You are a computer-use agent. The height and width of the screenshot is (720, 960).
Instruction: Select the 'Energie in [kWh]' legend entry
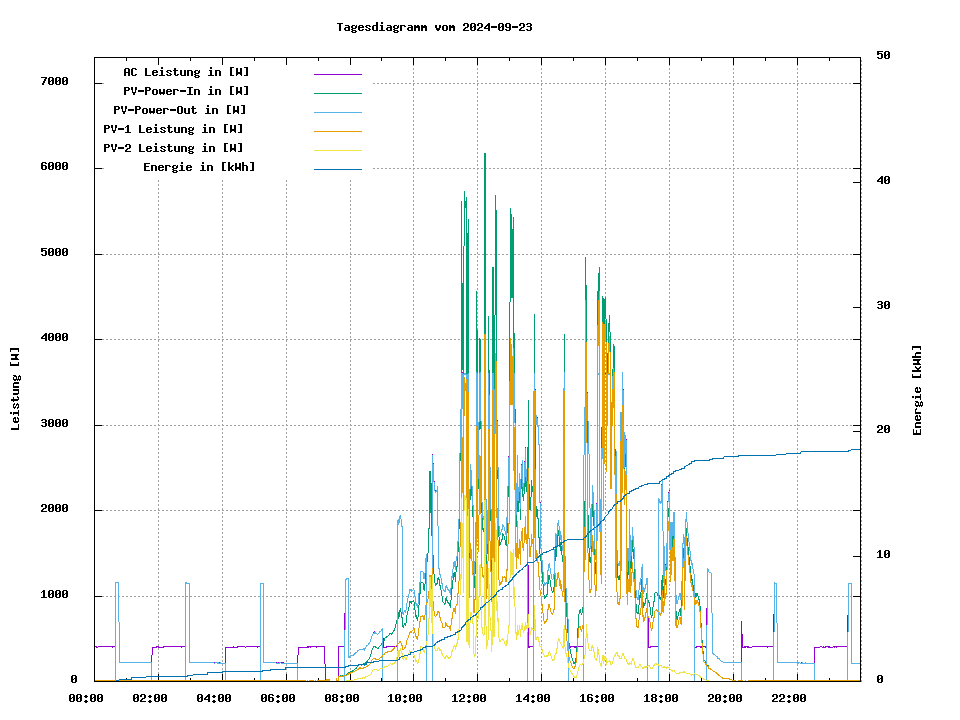(x=199, y=167)
